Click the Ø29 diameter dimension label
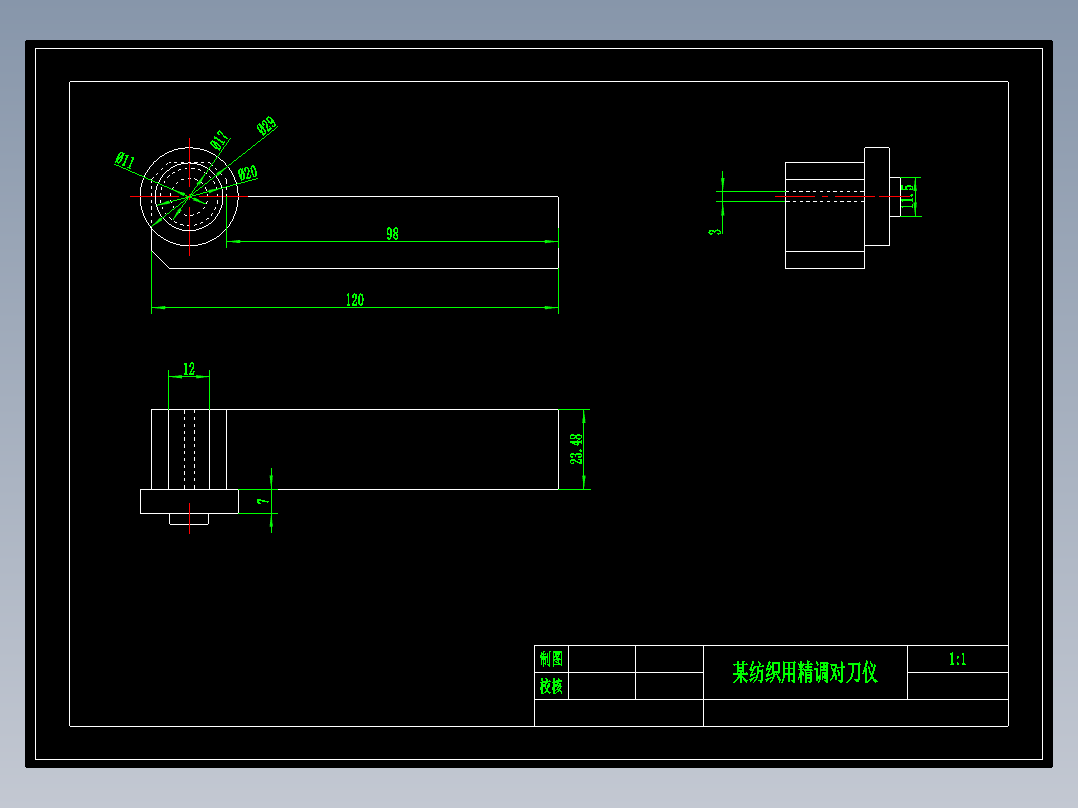The image size is (1078, 808). pos(267,126)
